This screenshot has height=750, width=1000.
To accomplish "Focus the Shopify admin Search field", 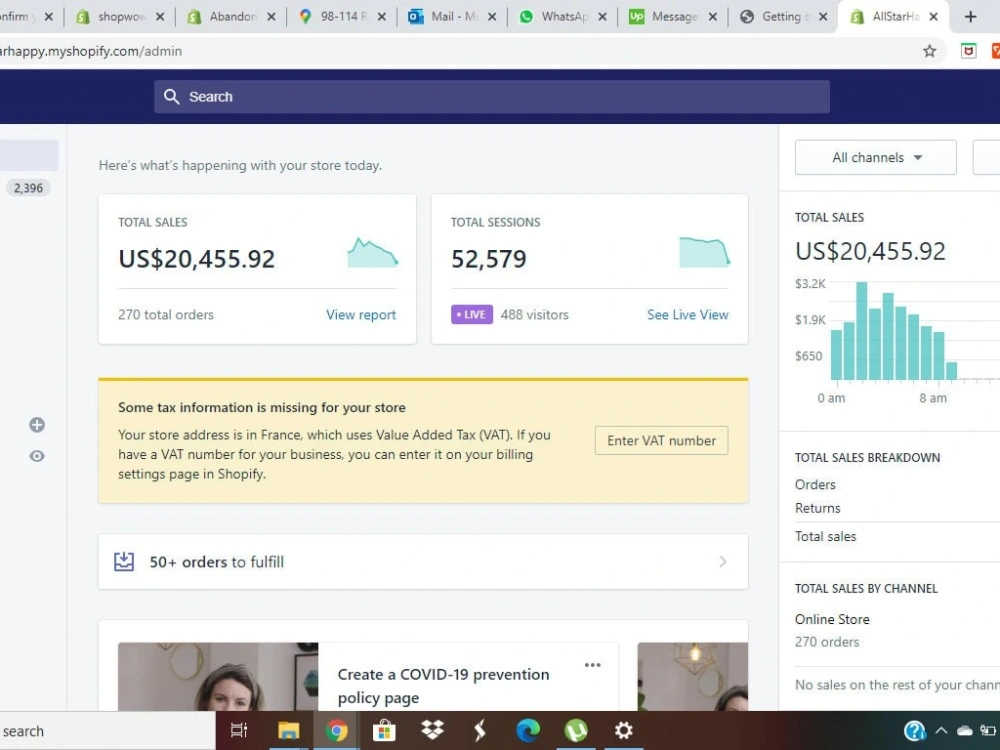I will (x=492, y=96).
